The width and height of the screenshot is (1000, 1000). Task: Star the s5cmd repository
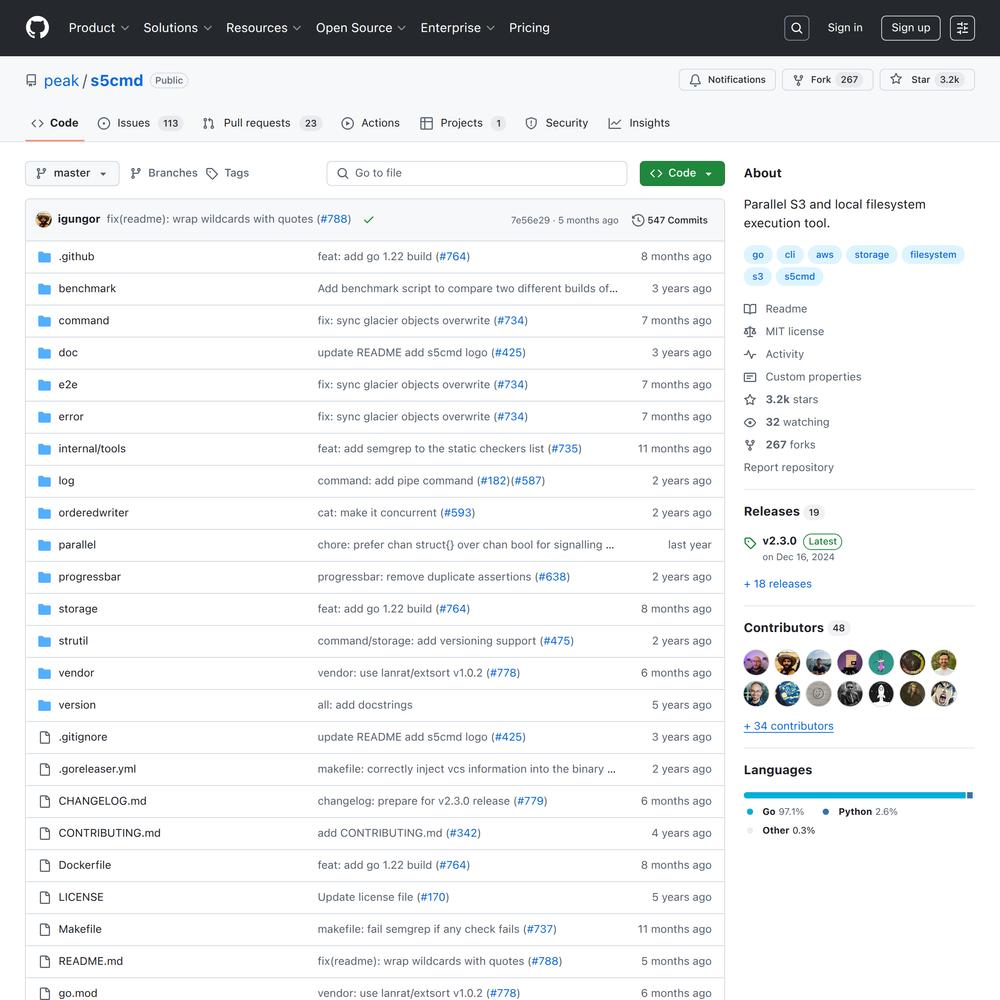click(927, 80)
